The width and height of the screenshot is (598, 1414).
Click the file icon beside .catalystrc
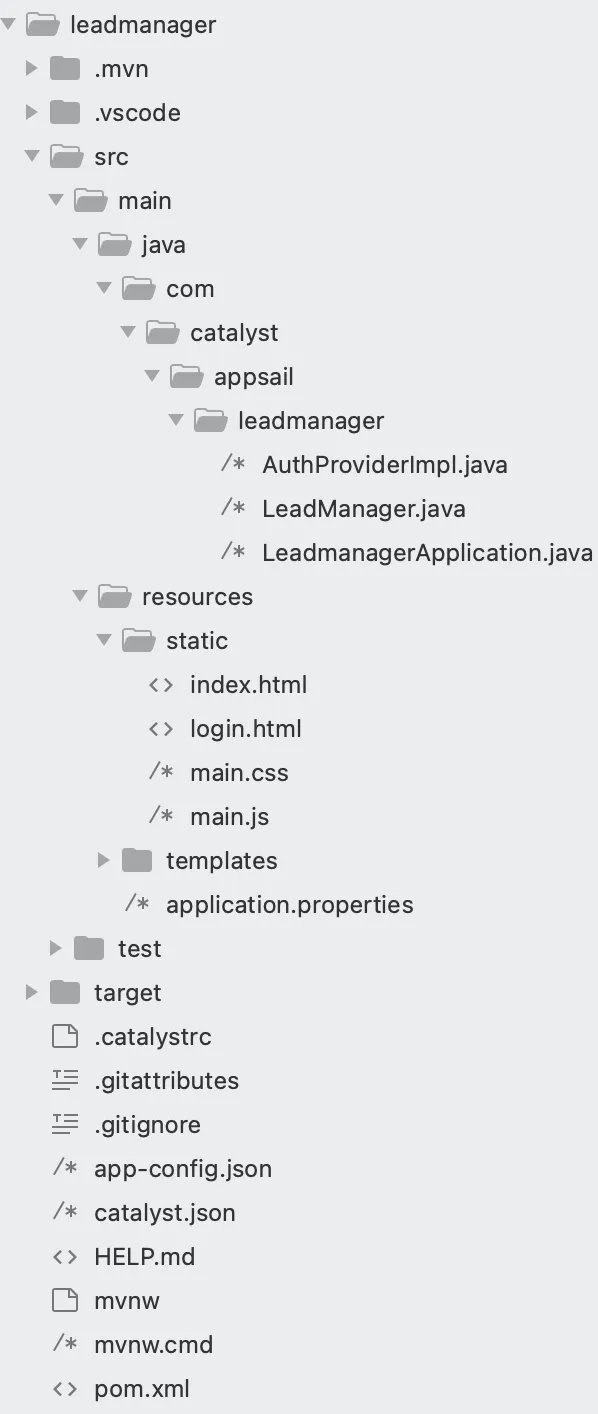pyautogui.click(x=65, y=1036)
